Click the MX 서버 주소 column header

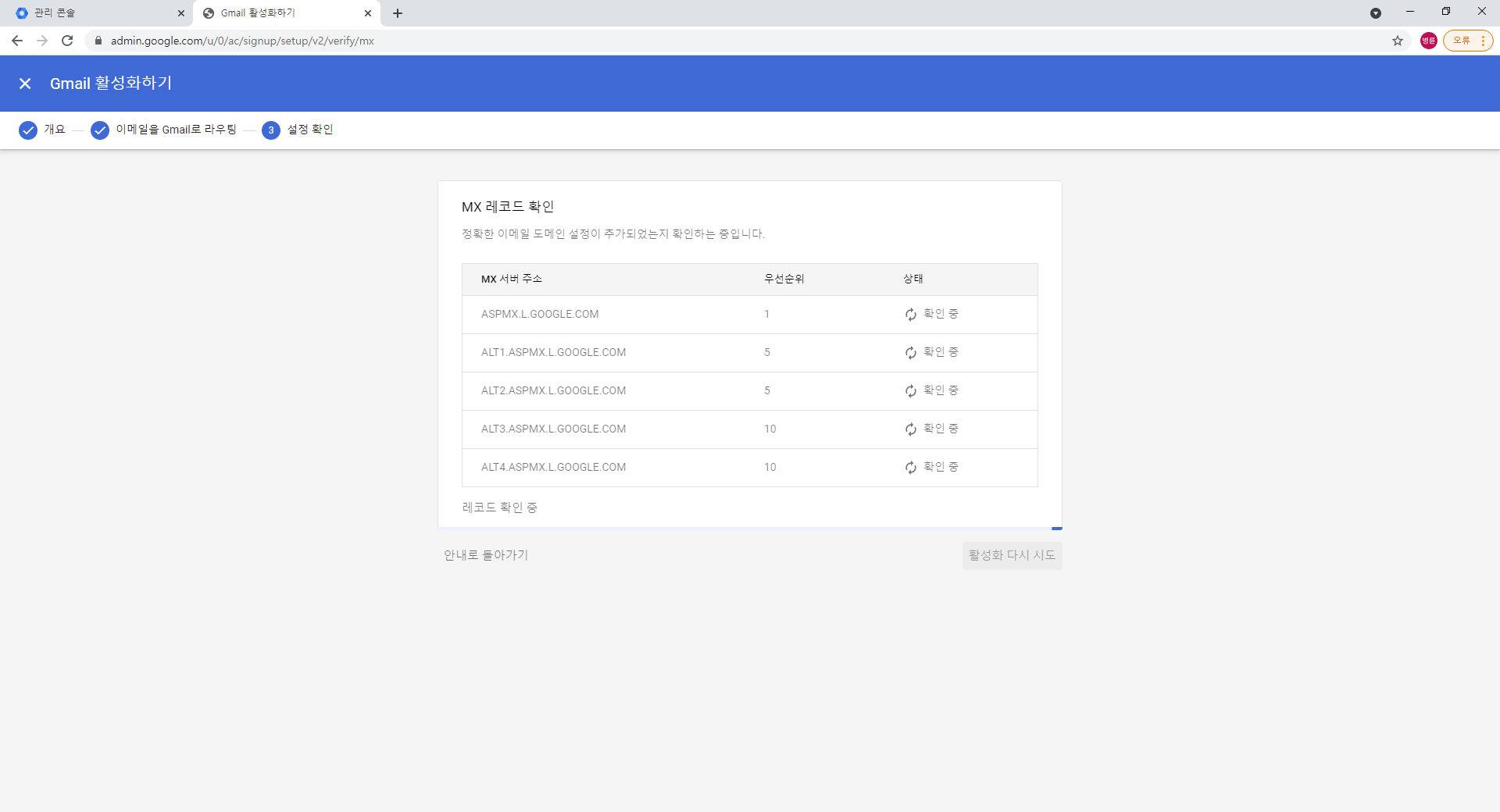coord(512,279)
